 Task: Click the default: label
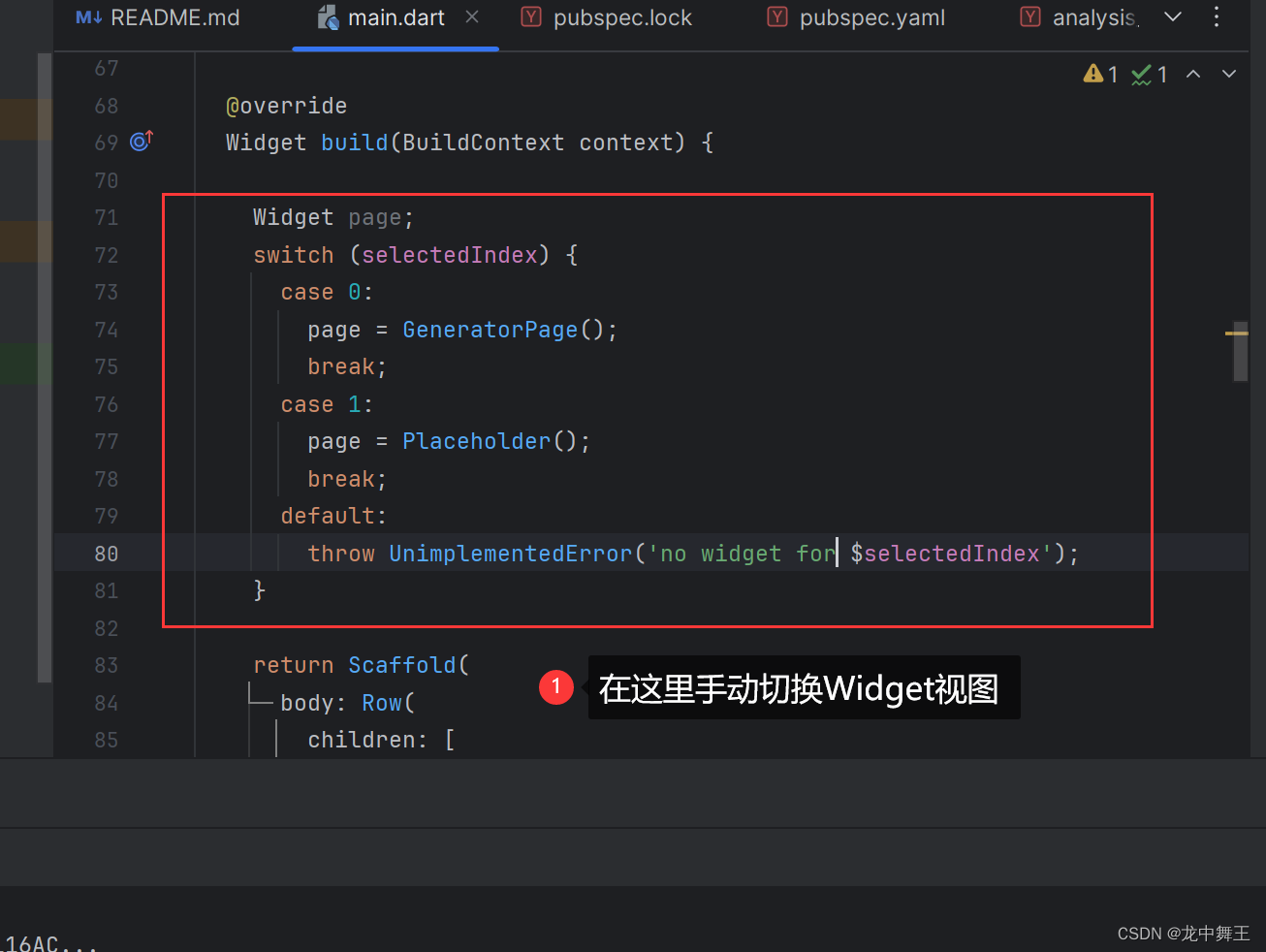(333, 516)
